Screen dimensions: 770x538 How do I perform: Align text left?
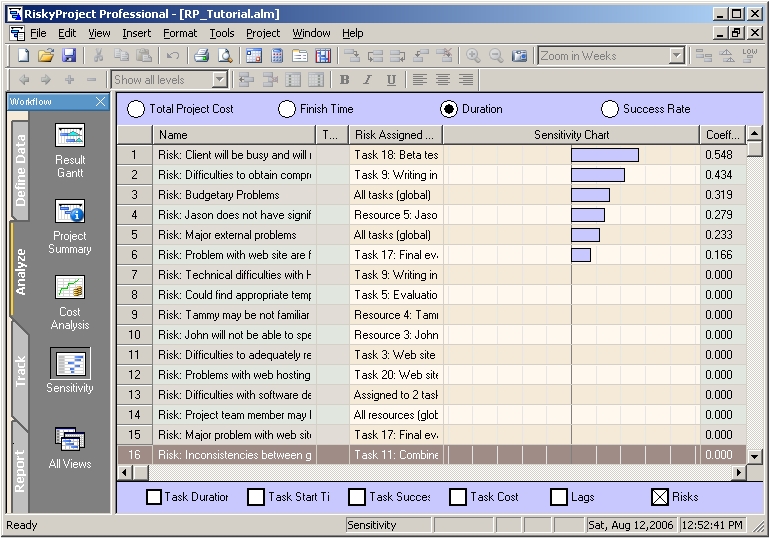(x=419, y=80)
